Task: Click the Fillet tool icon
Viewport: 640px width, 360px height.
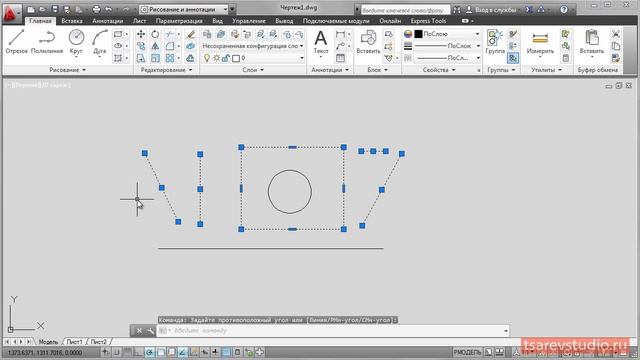Action: pos(170,46)
